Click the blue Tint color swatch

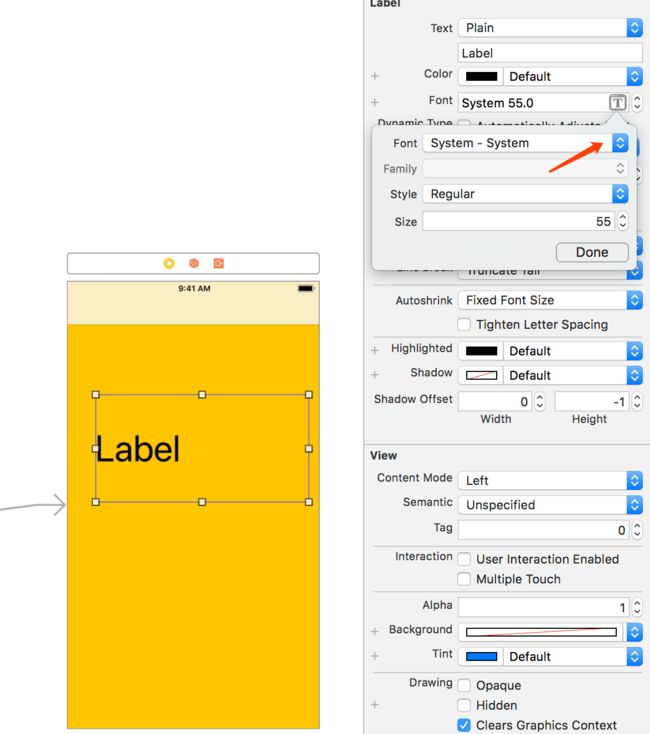pyautogui.click(x=481, y=656)
